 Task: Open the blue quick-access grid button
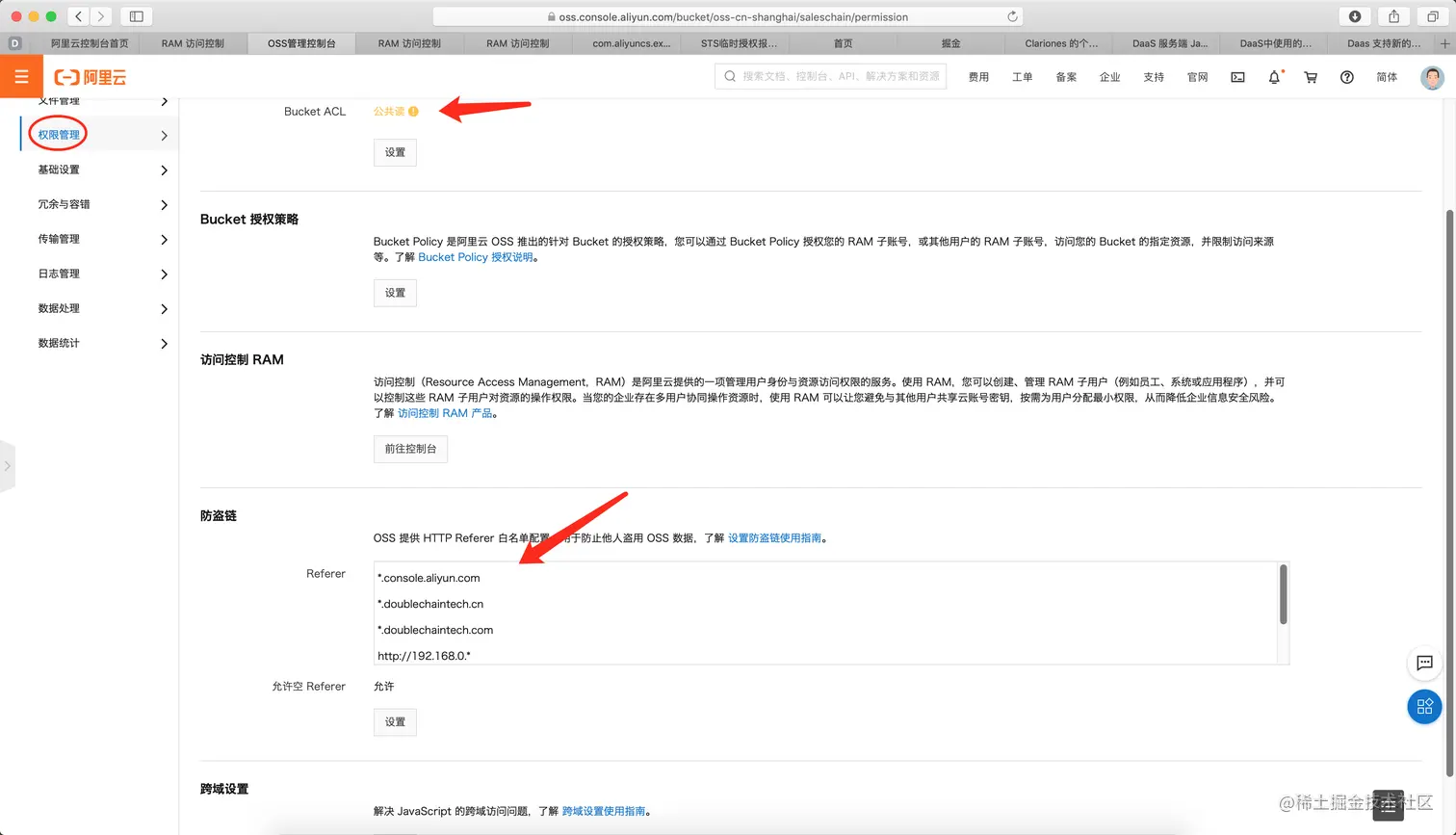(x=1424, y=707)
